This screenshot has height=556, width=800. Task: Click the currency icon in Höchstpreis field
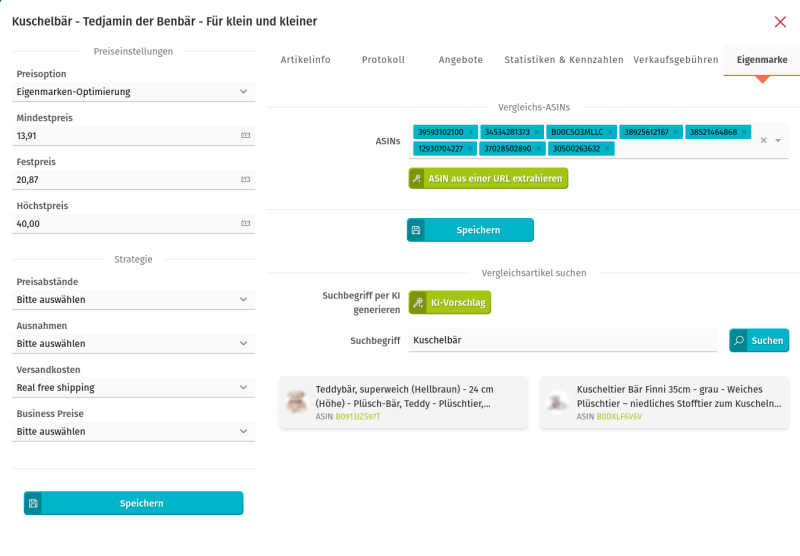(x=245, y=223)
